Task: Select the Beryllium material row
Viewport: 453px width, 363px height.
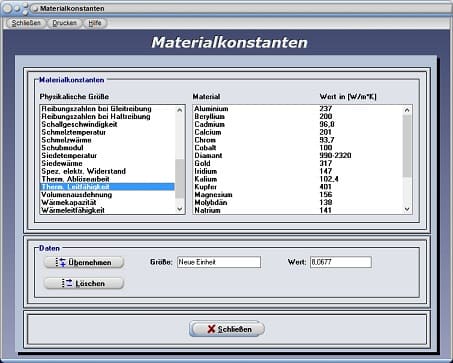Action: [298, 117]
